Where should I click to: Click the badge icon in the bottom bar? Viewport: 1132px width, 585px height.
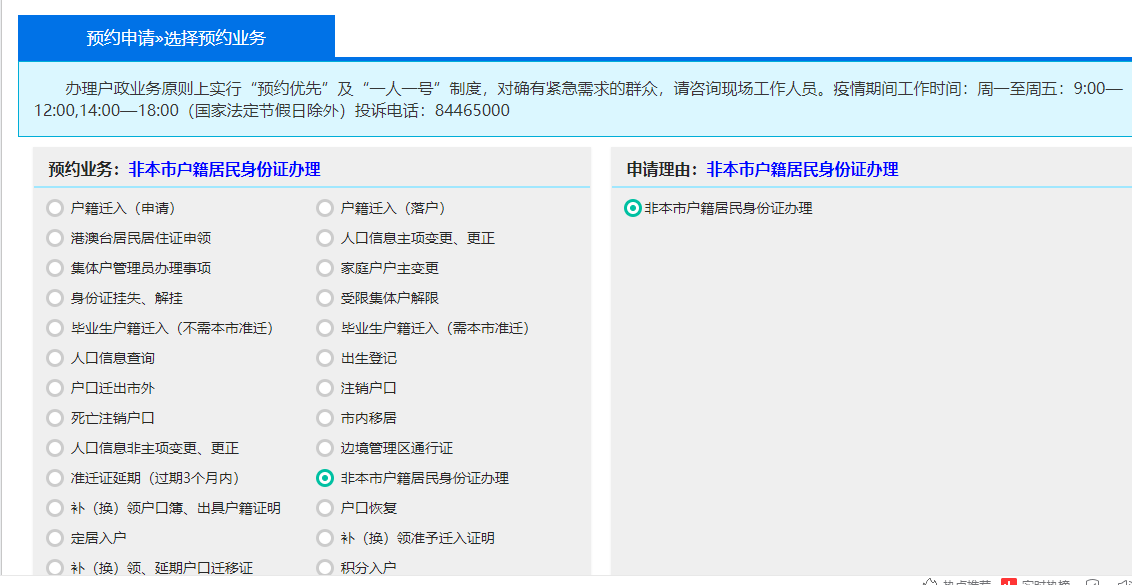click(1093, 581)
